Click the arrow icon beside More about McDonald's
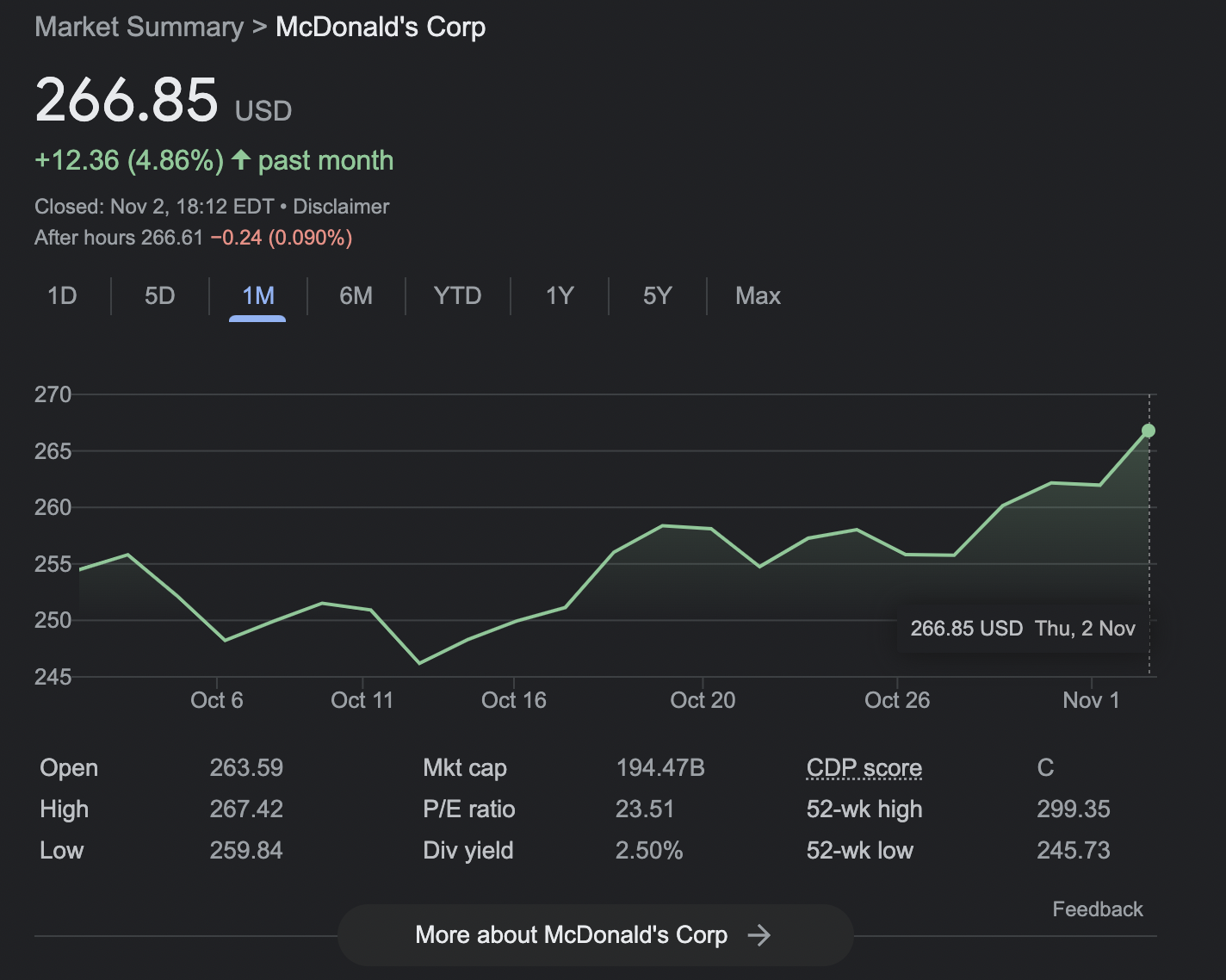Screen dimensions: 1226x980 click(x=759, y=935)
